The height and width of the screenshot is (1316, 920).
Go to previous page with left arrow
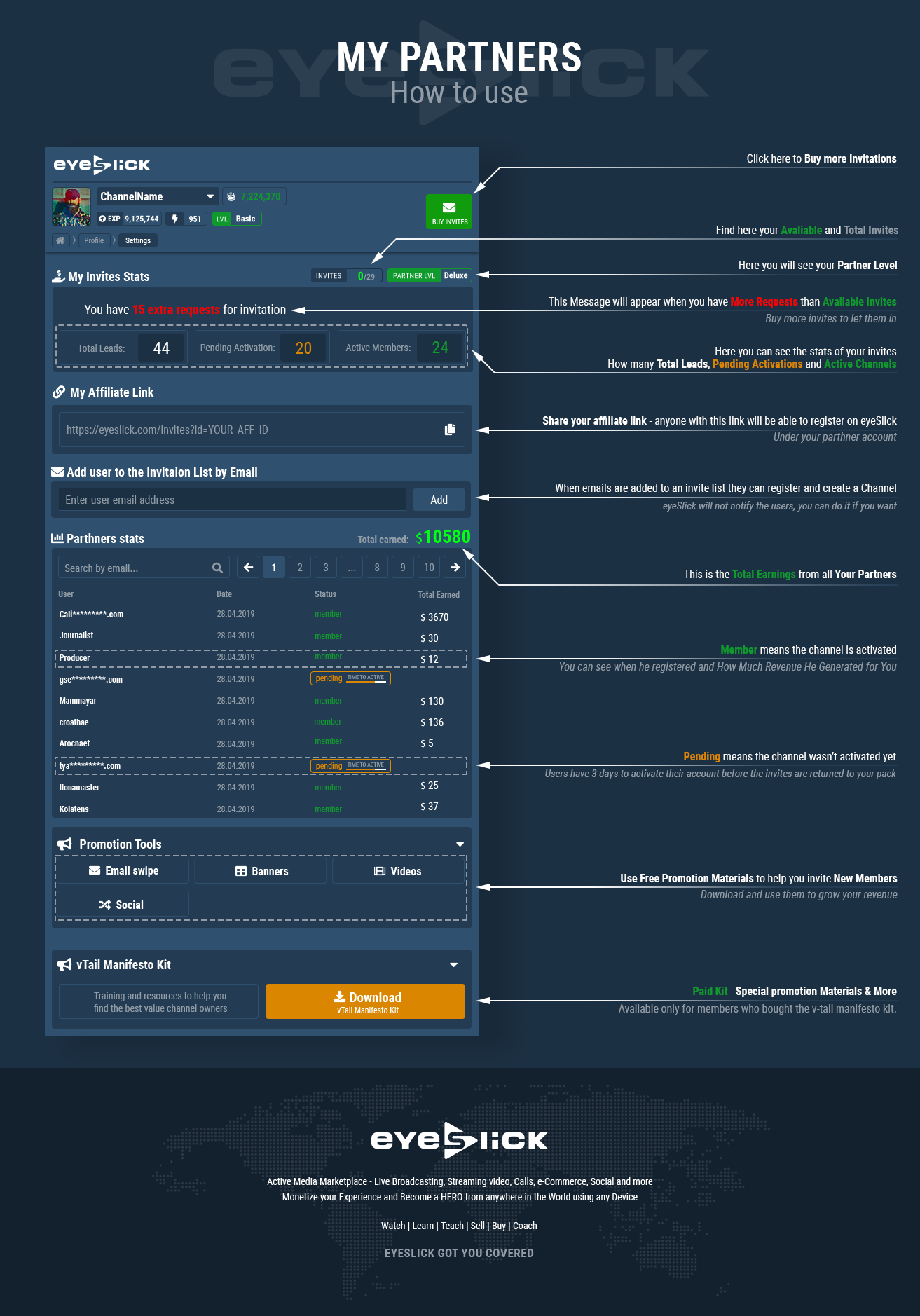[x=248, y=568]
